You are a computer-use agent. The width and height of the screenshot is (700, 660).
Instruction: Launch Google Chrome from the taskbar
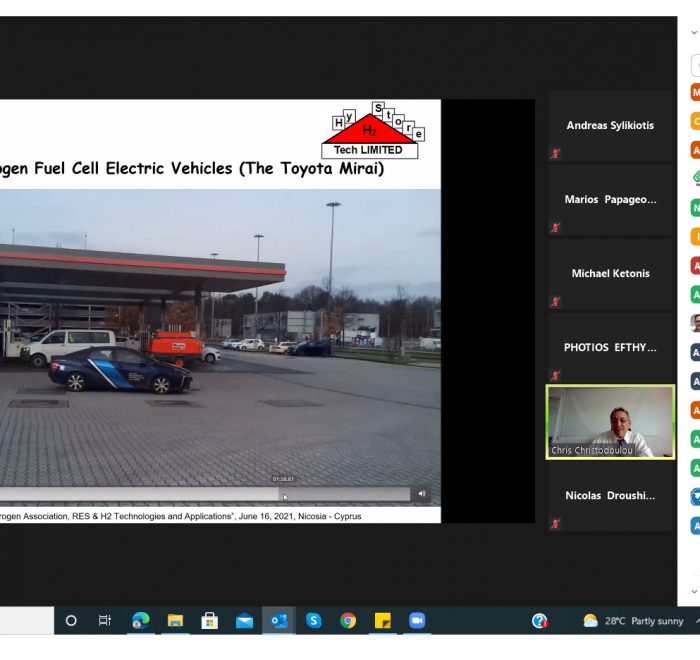(x=348, y=621)
